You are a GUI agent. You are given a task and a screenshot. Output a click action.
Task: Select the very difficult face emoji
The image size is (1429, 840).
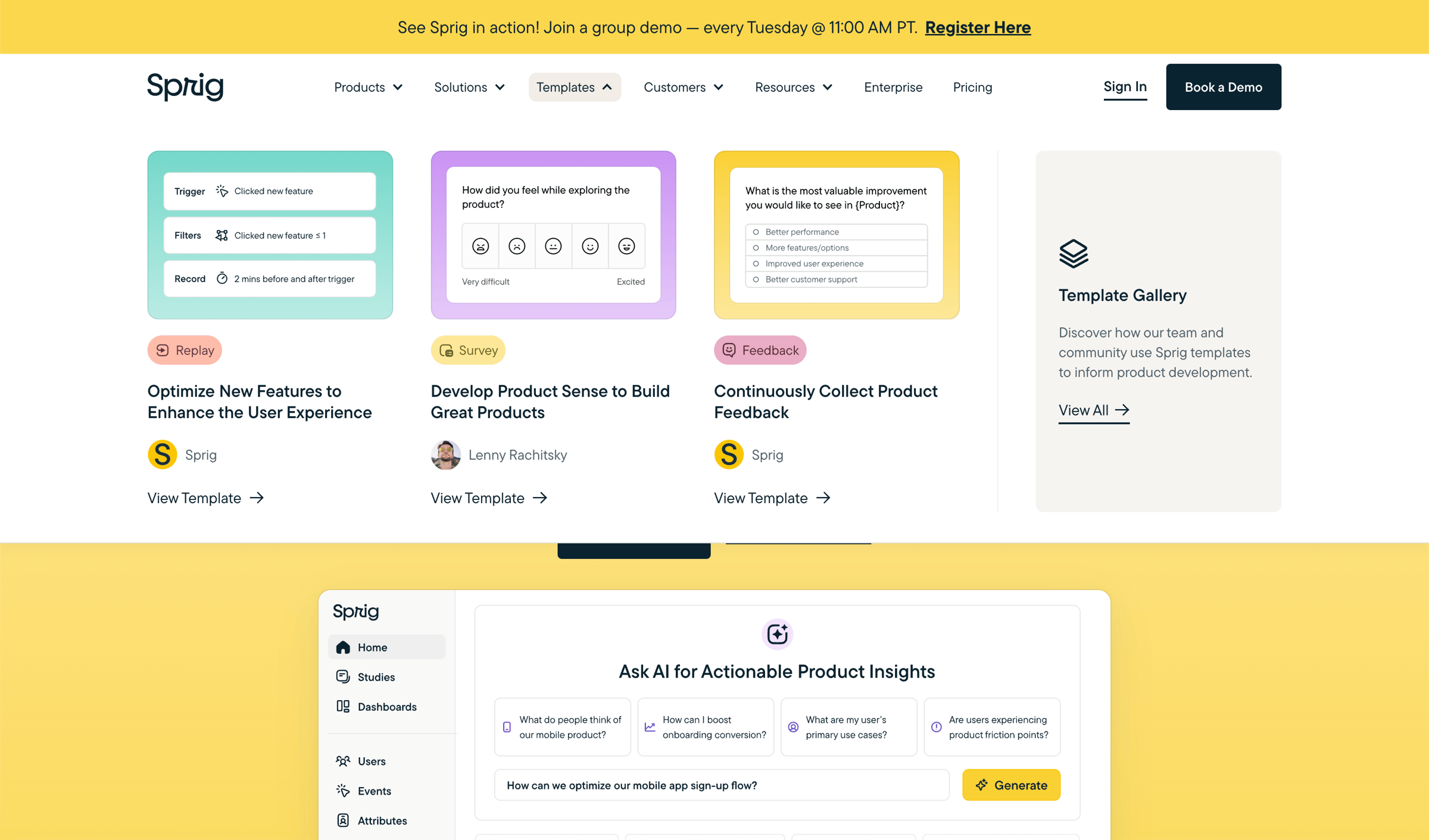(x=481, y=246)
